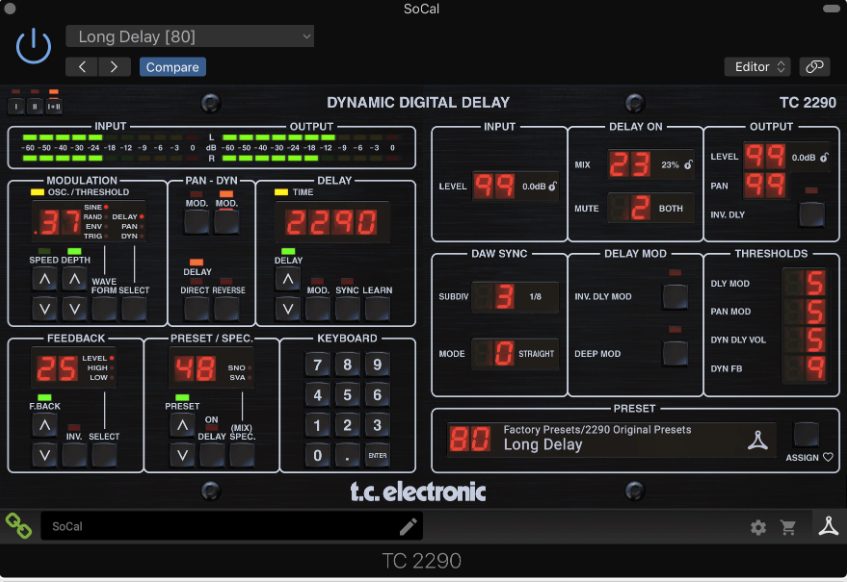
Task: Click the MUTE BOTH value display
Action: [651, 208]
